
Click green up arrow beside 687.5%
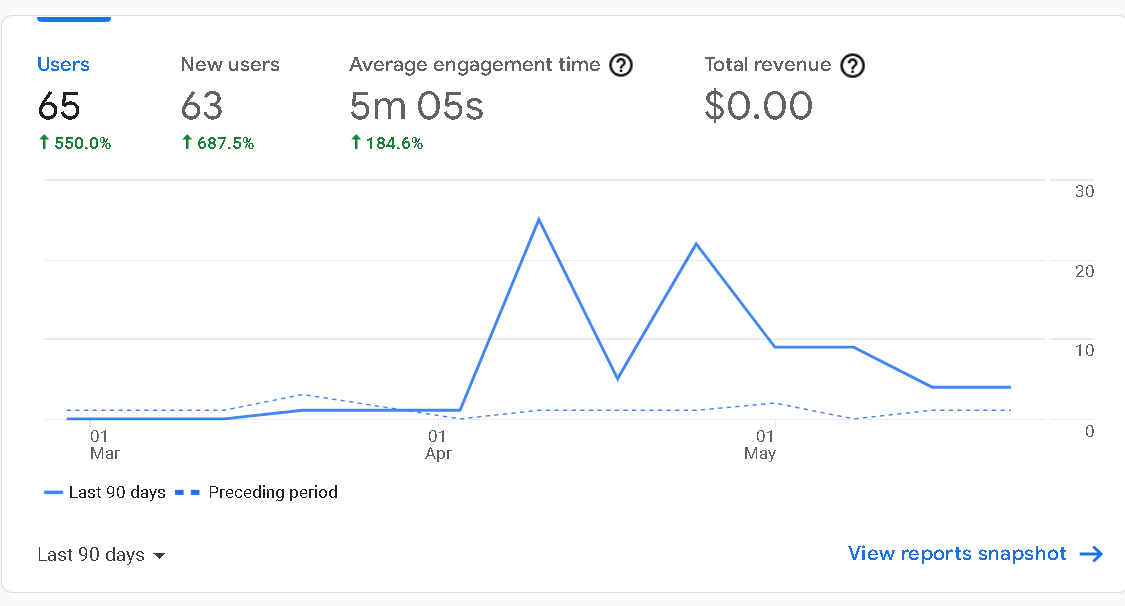(x=187, y=142)
